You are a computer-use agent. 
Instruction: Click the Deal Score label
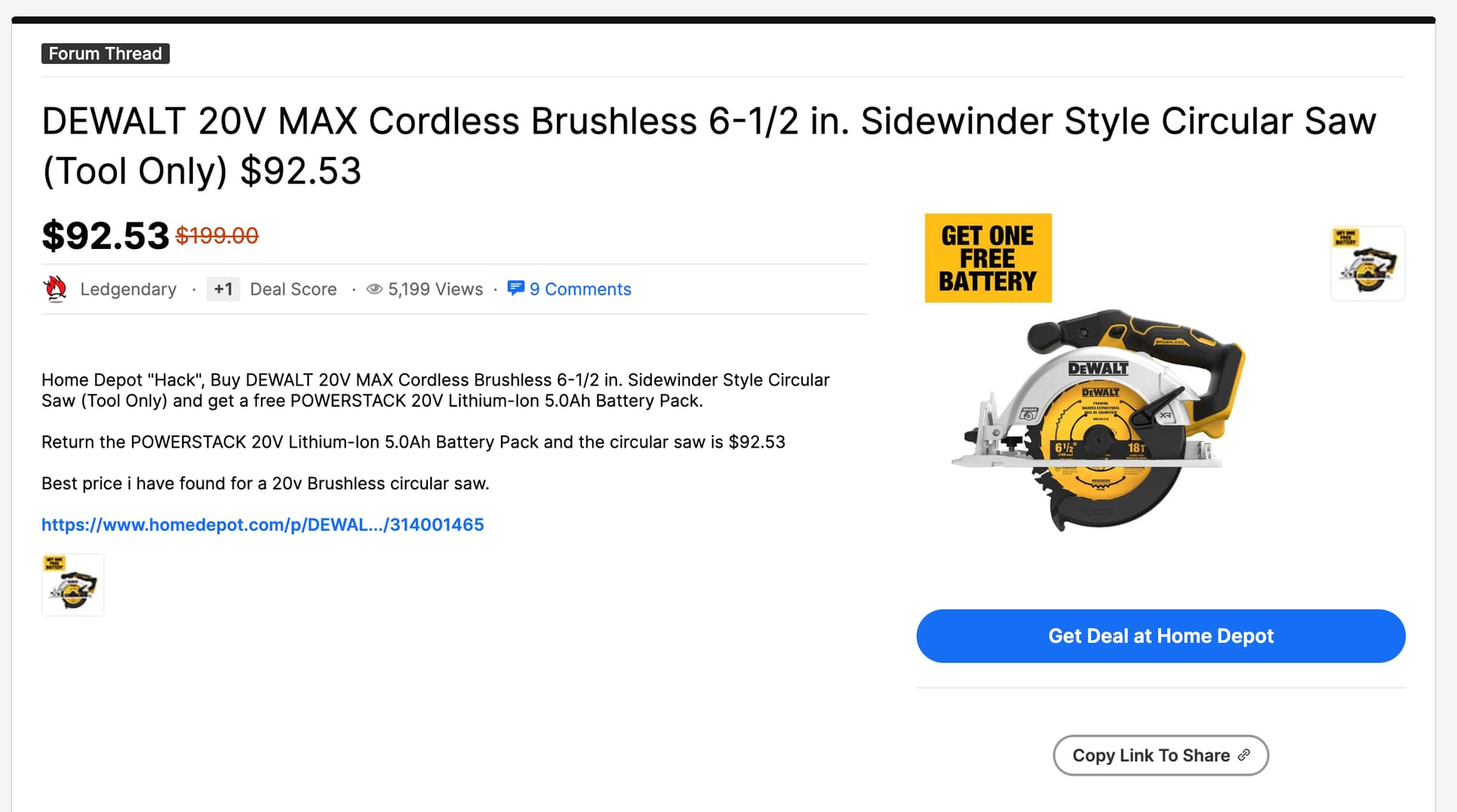pyautogui.click(x=293, y=289)
